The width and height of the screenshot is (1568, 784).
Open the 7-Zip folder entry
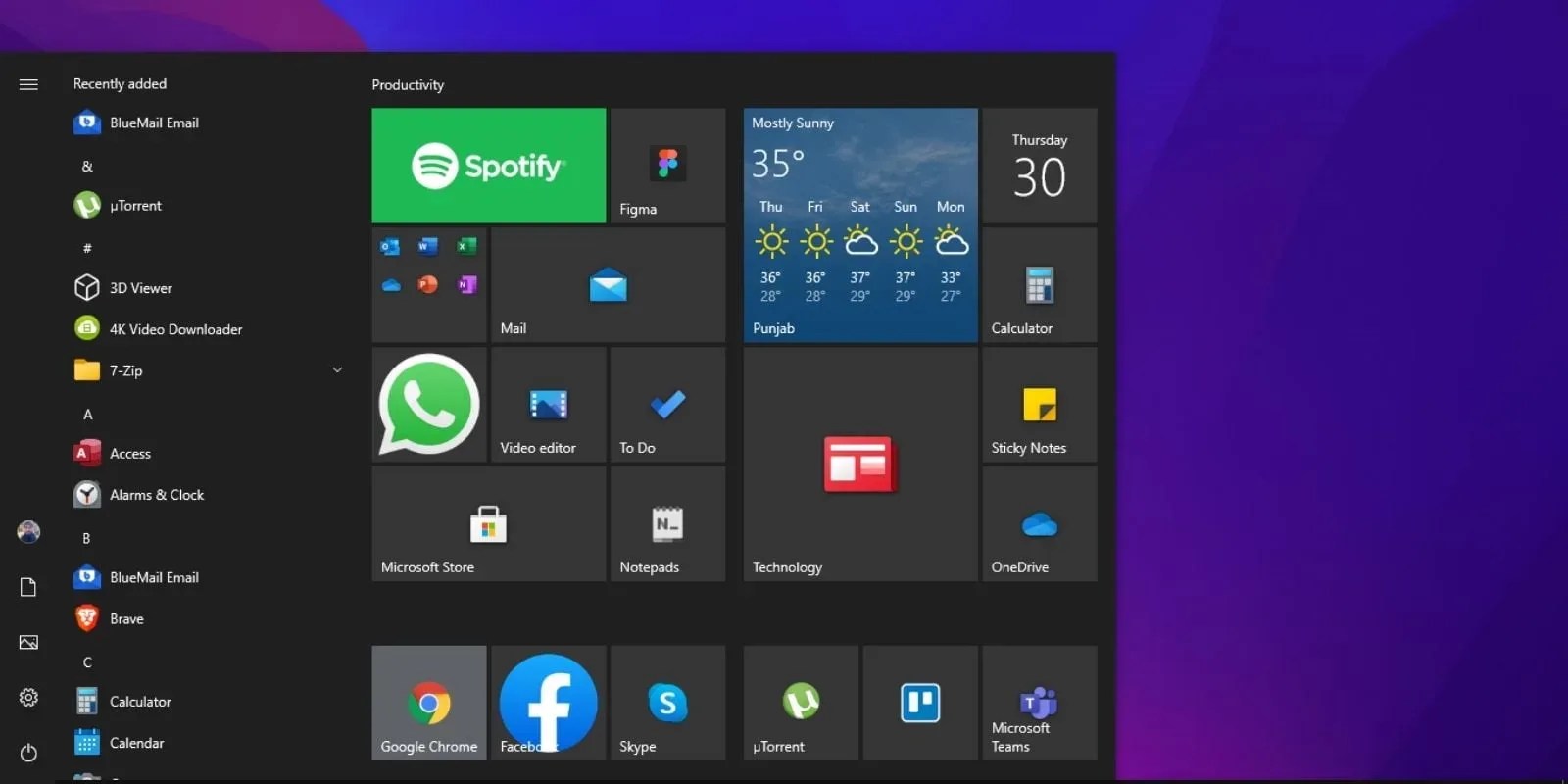tap(208, 370)
